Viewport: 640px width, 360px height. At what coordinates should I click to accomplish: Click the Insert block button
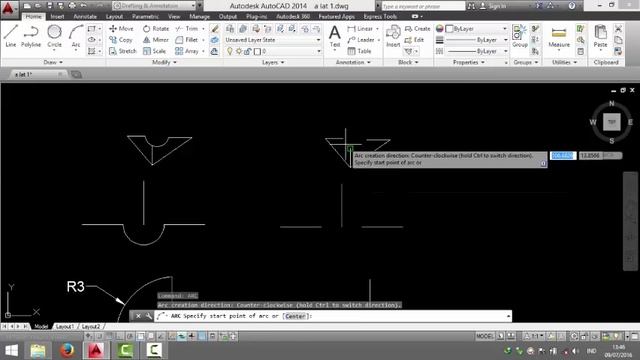click(x=393, y=37)
